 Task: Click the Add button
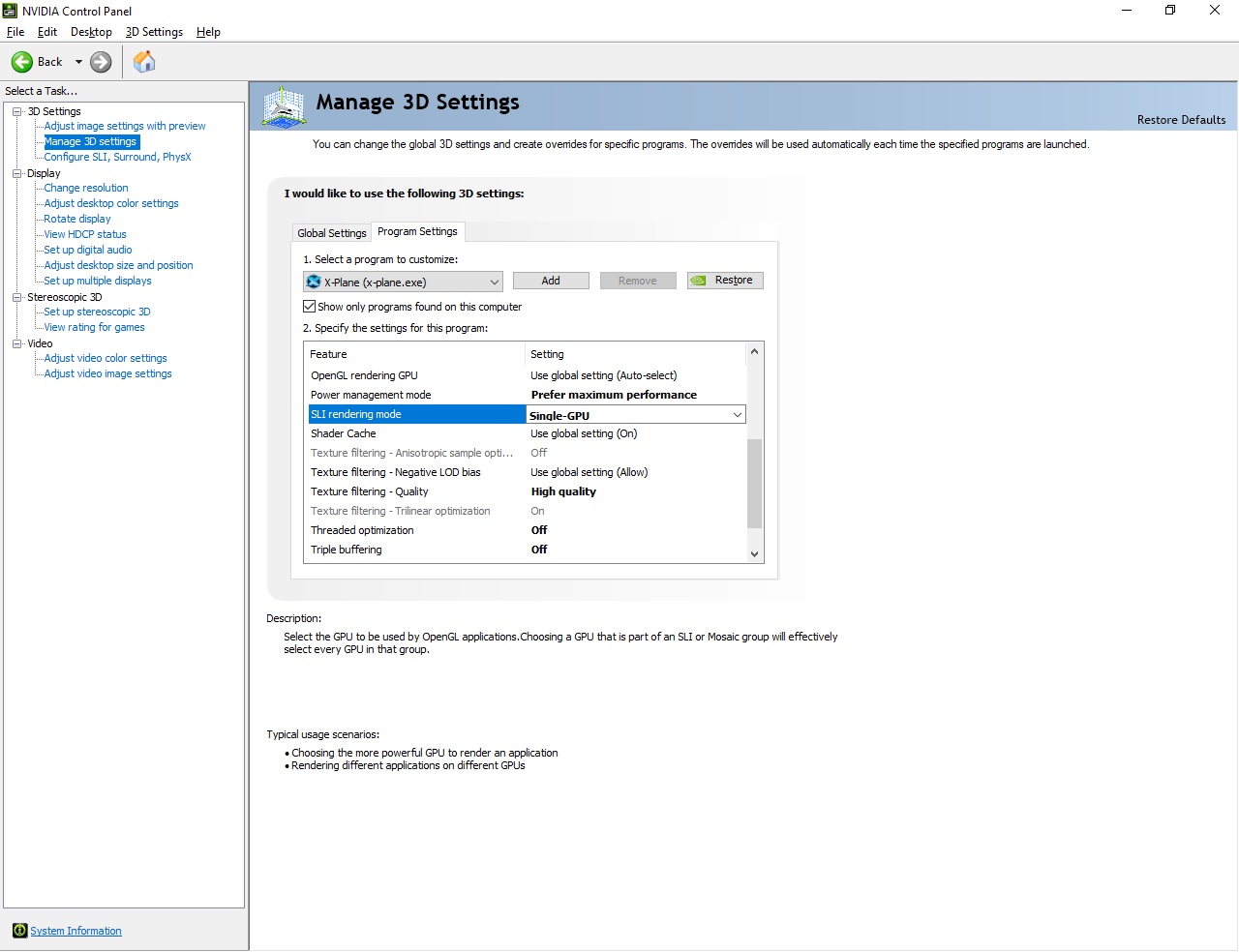pos(551,281)
